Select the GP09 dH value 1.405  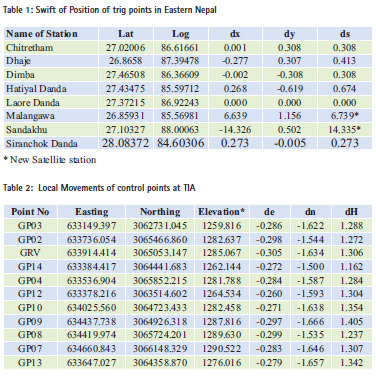(352, 322)
